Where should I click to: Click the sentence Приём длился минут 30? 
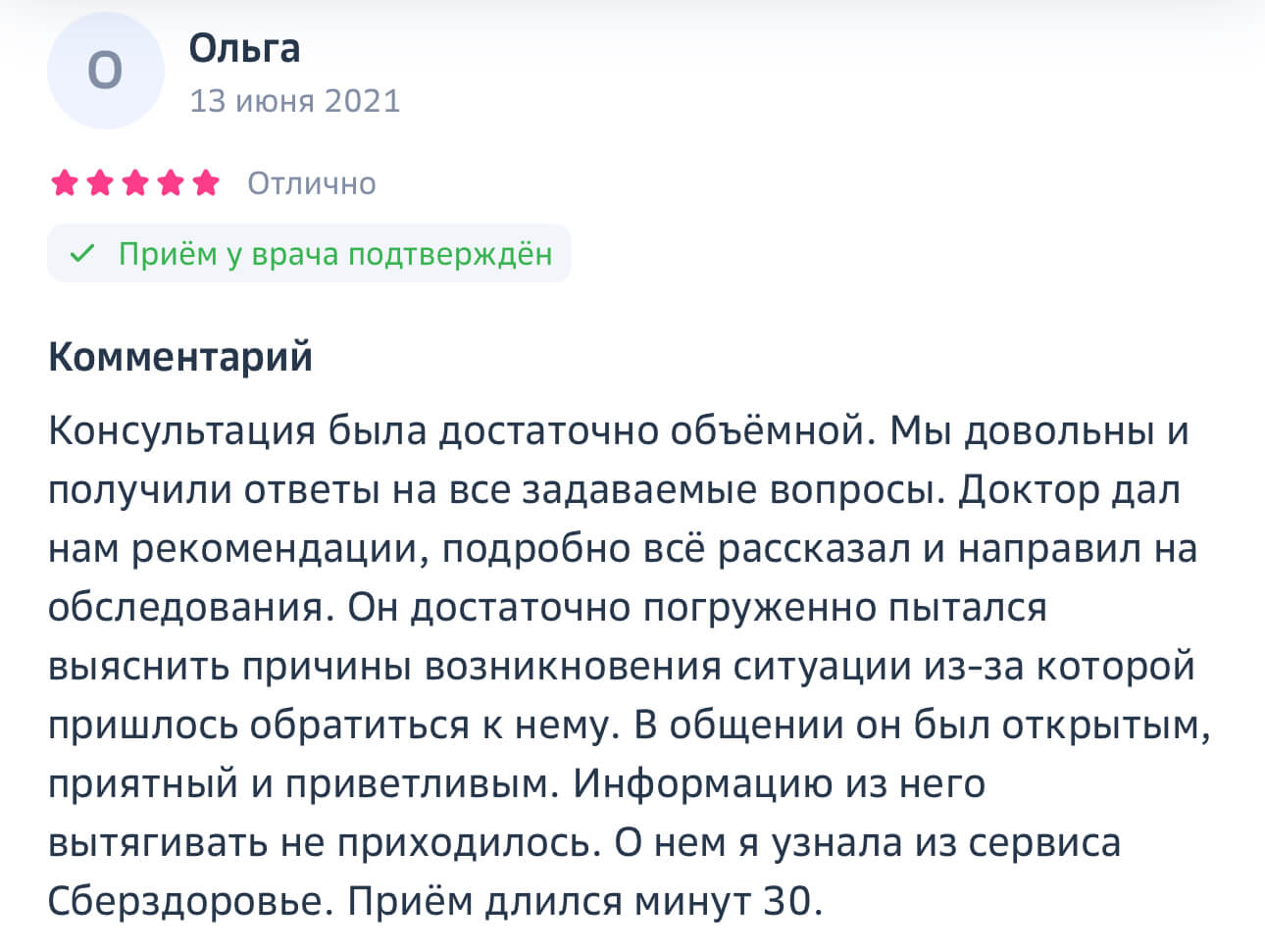pos(584,901)
